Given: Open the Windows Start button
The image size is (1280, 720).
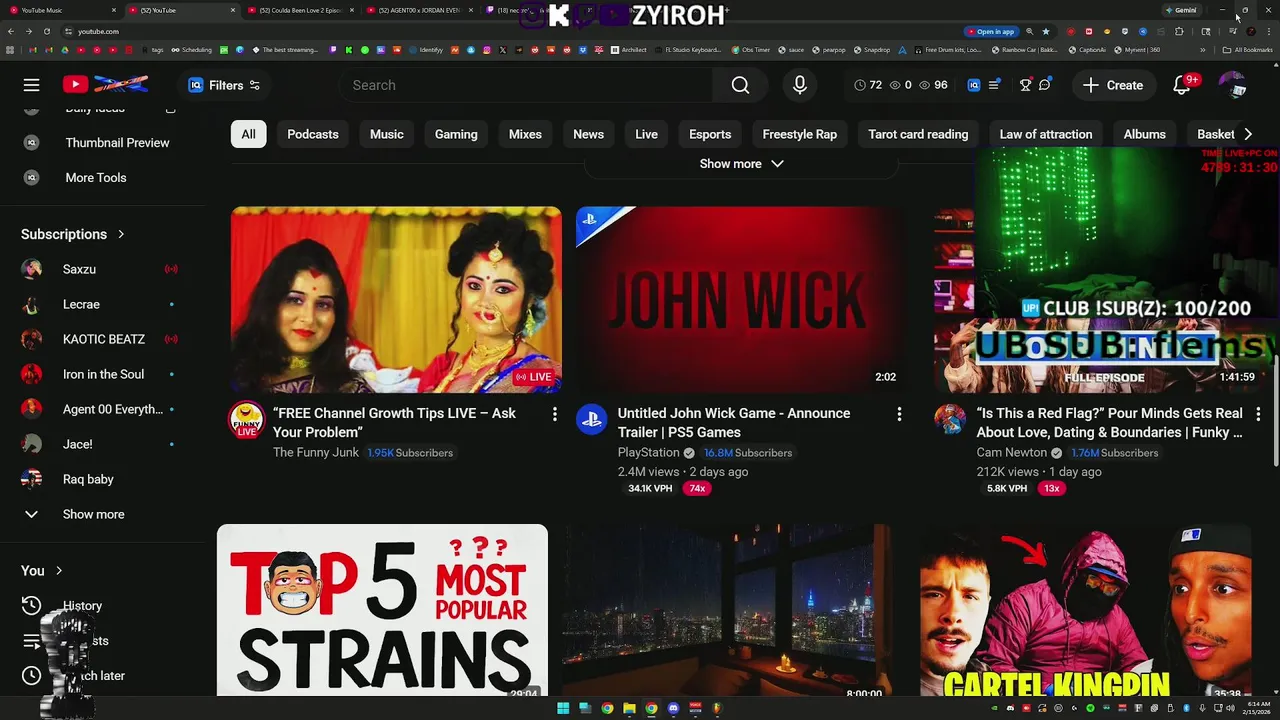Looking at the screenshot, I should (x=563, y=708).
